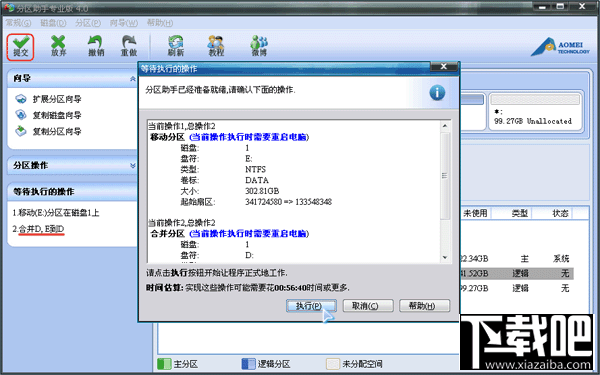Click the value 302.81GB in dialog
Image resolution: width=600 pixels, height=375 pixels.
(x=262, y=191)
